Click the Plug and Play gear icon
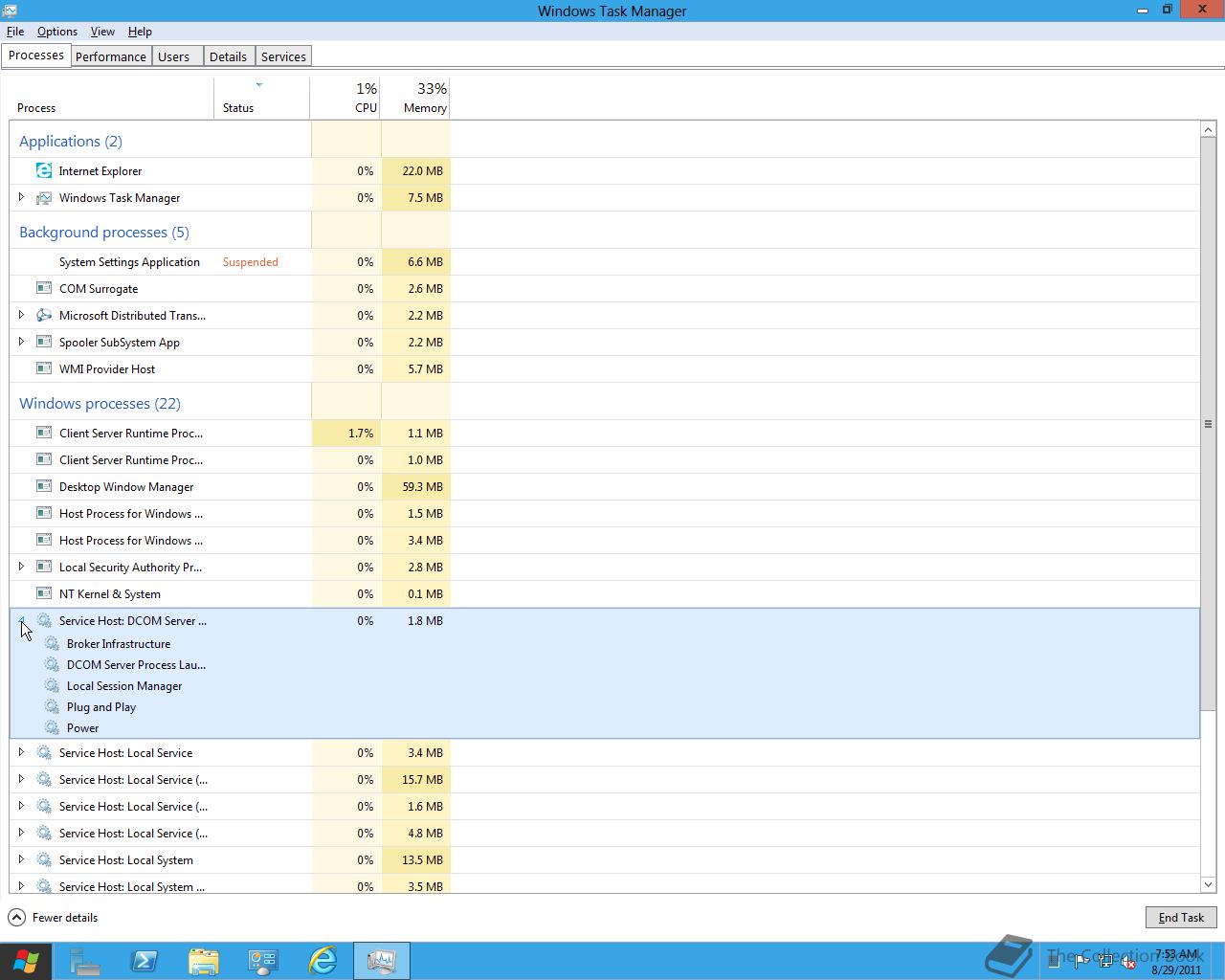 tap(52, 706)
